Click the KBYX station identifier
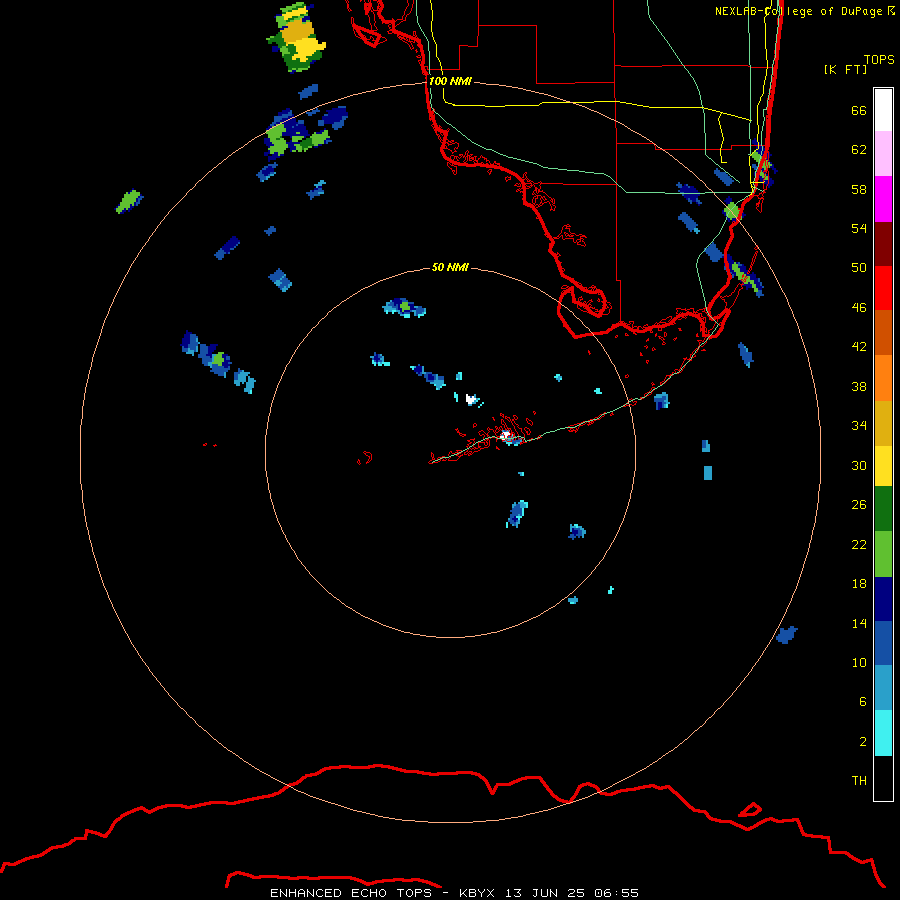900x900 pixels. [x=477, y=893]
